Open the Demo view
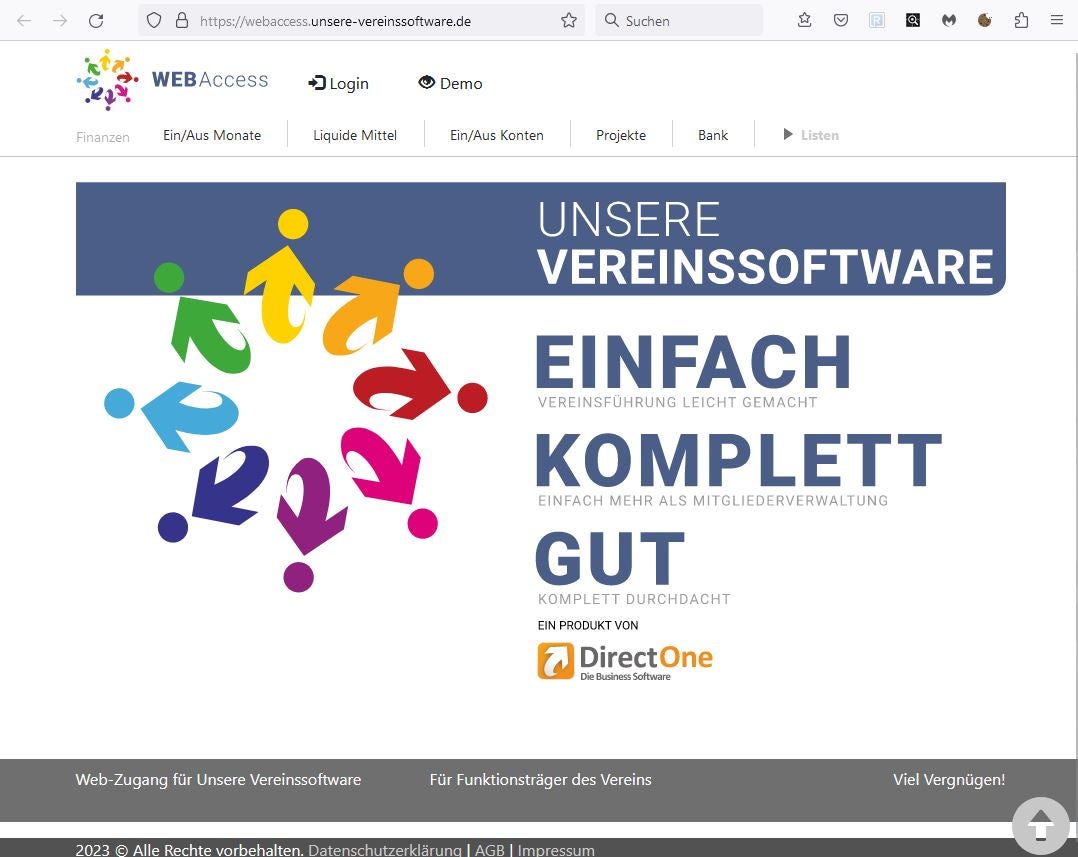The width and height of the screenshot is (1078, 857). [450, 83]
